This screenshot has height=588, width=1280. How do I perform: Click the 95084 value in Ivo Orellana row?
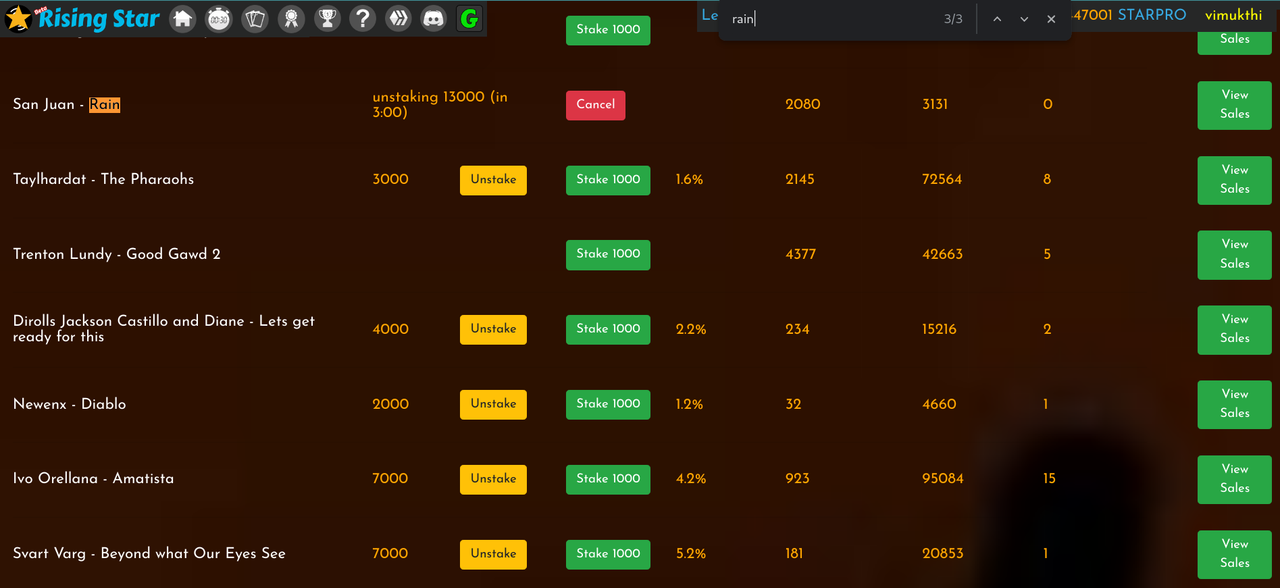pos(943,479)
